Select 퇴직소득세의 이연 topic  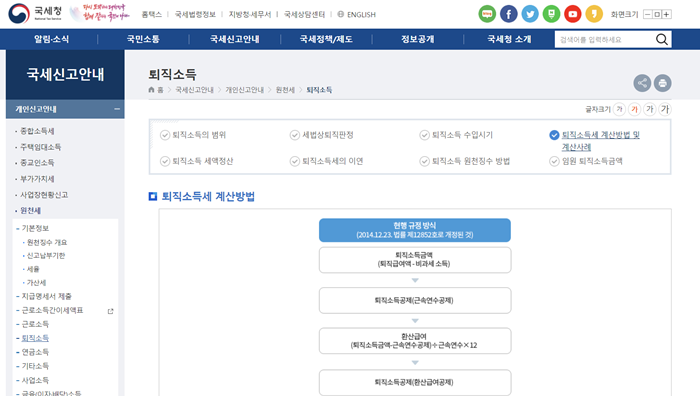click(x=326, y=161)
